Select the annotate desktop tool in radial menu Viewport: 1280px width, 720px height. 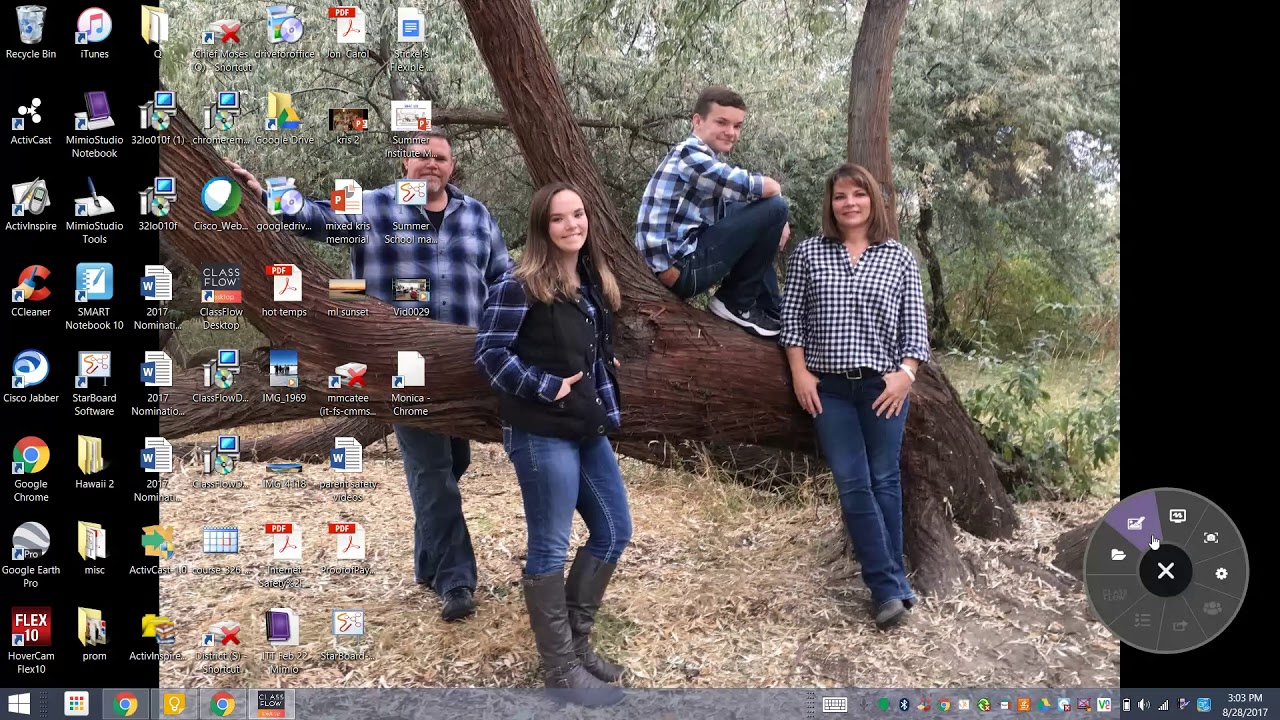1135,523
